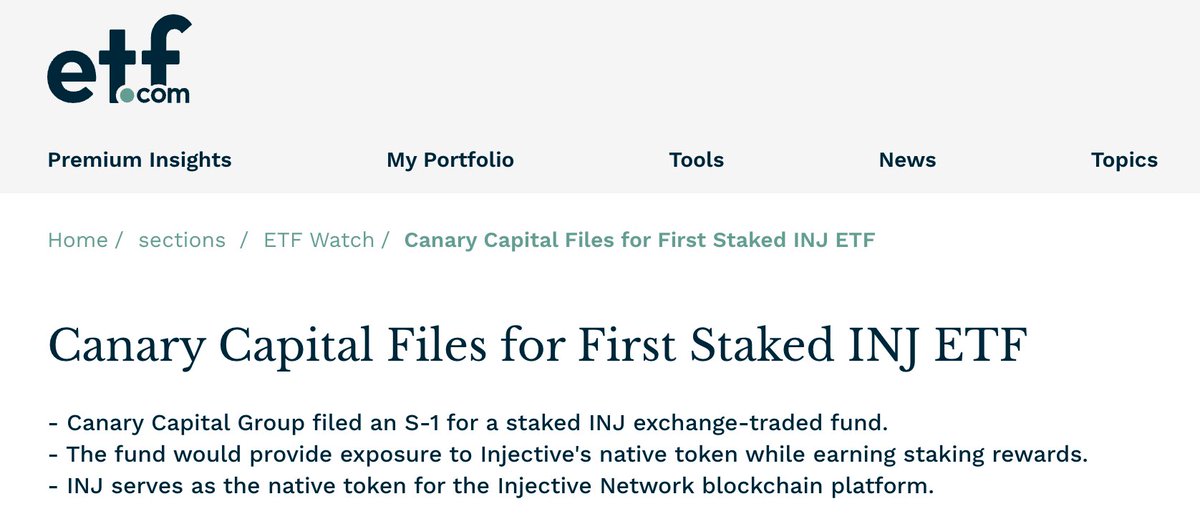This screenshot has width=1200, height=524.
Task: Open the My Portfolio menu item
Action: 450,160
